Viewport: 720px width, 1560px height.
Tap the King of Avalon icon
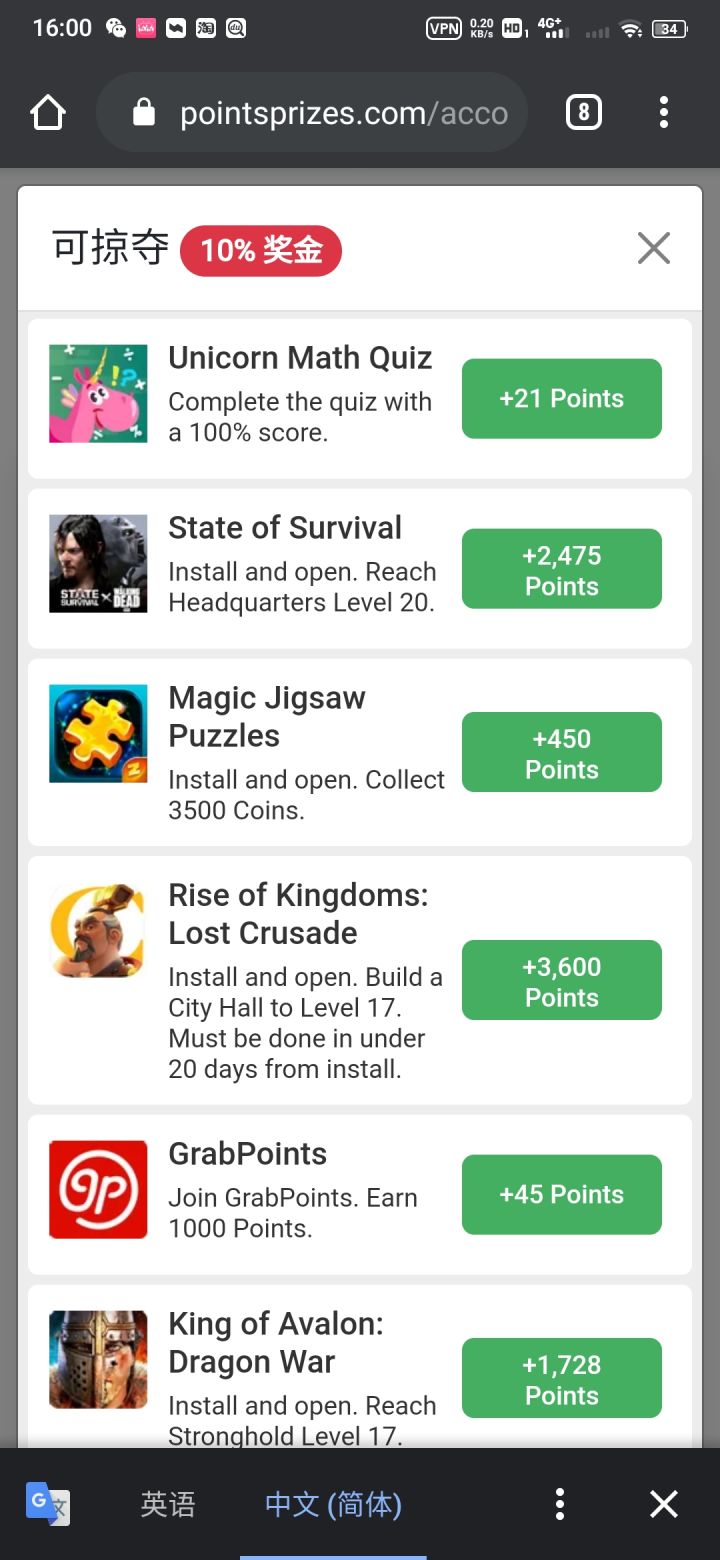(98, 1360)
